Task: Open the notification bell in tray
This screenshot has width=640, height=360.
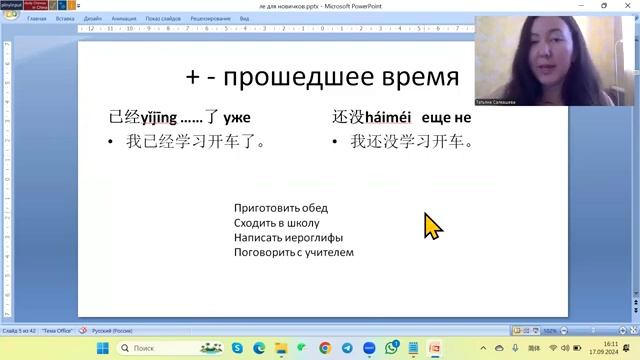Action: [x=627, y=348]
